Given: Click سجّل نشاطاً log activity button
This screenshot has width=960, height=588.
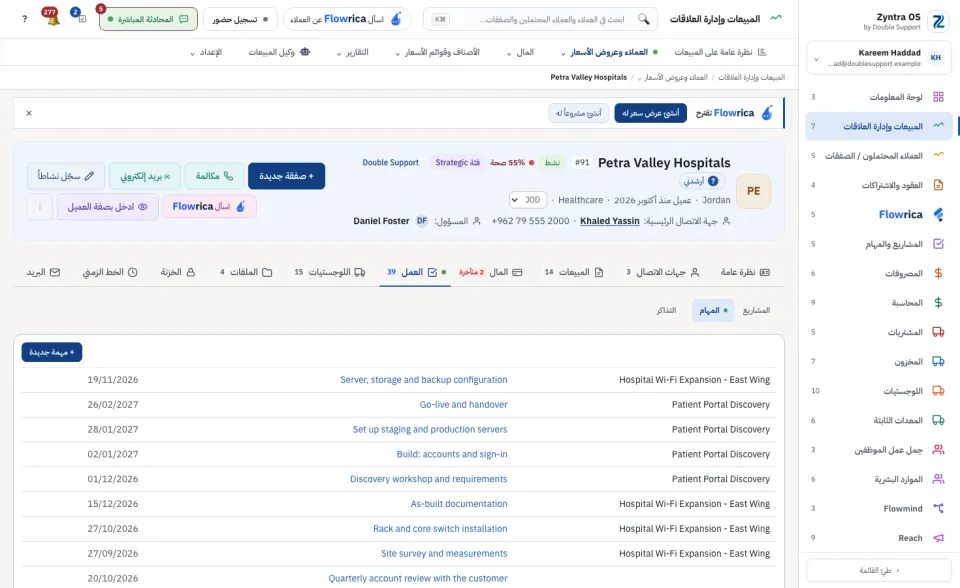Looking at the screenshot, I should point(66,176).
